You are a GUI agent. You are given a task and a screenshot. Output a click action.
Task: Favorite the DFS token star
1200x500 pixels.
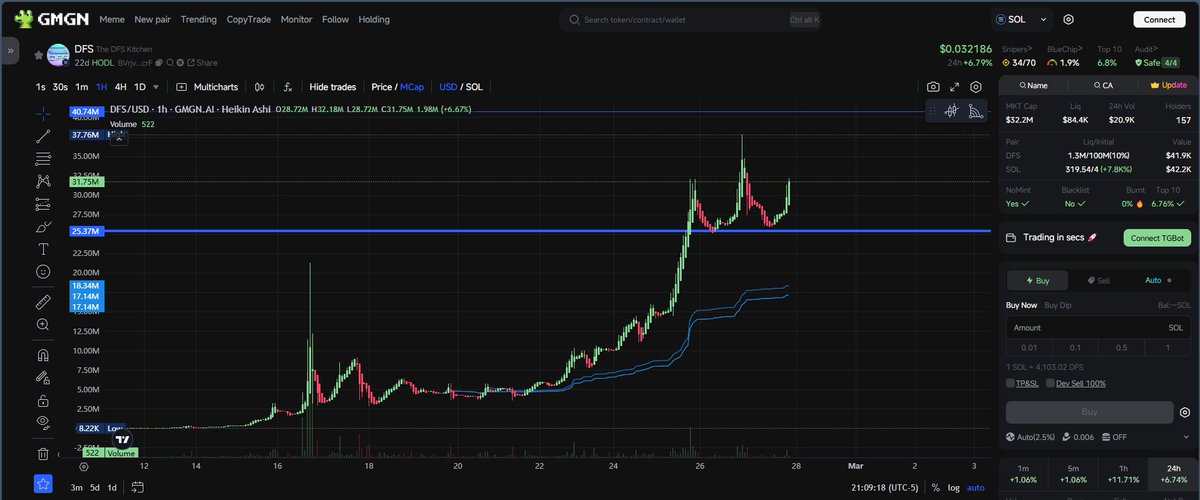point(38,55)
